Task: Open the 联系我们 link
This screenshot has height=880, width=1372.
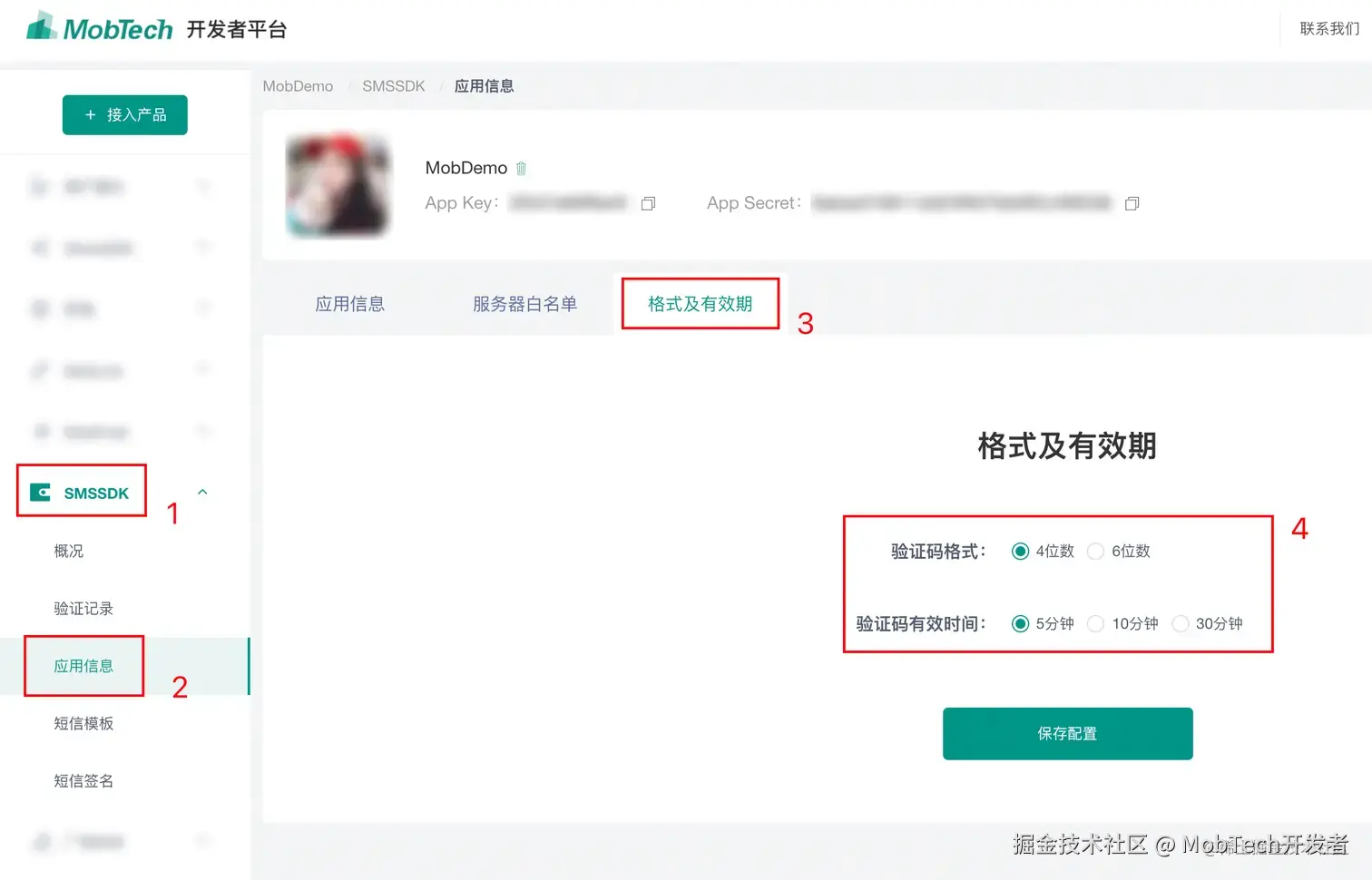Action: tap(1329, 28)
